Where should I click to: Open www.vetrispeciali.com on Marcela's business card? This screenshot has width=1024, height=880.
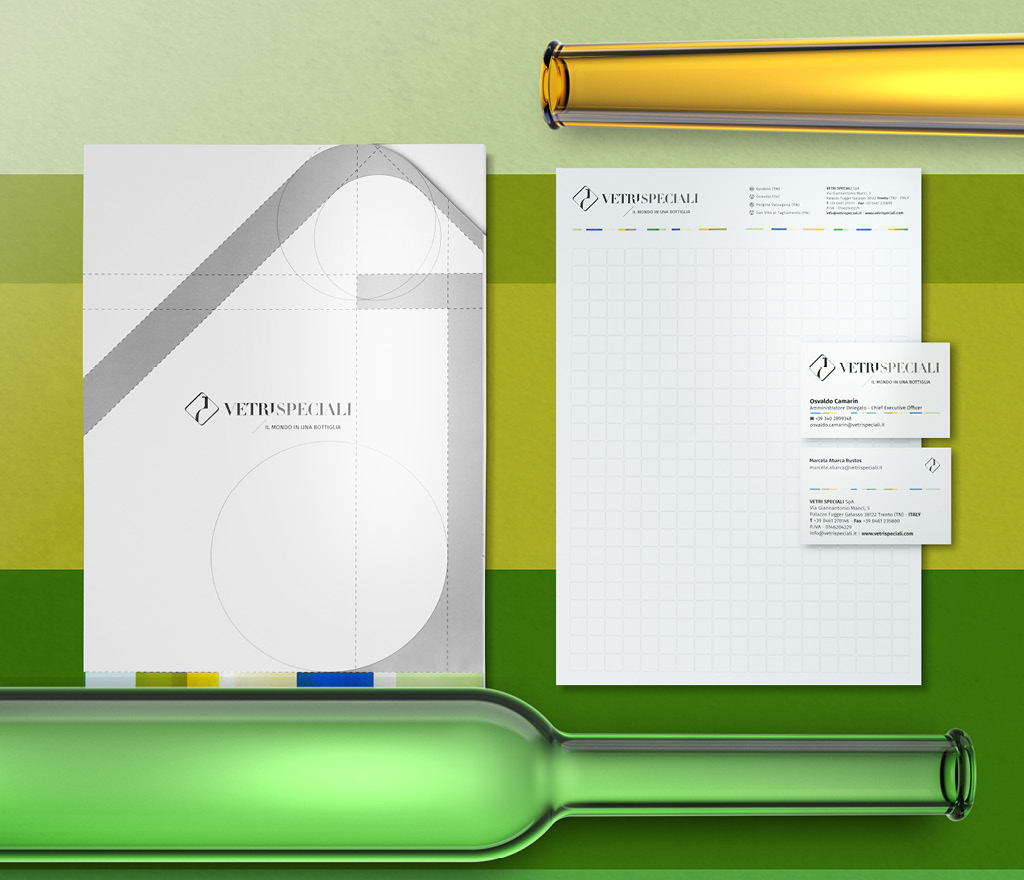tap(888, 533)
